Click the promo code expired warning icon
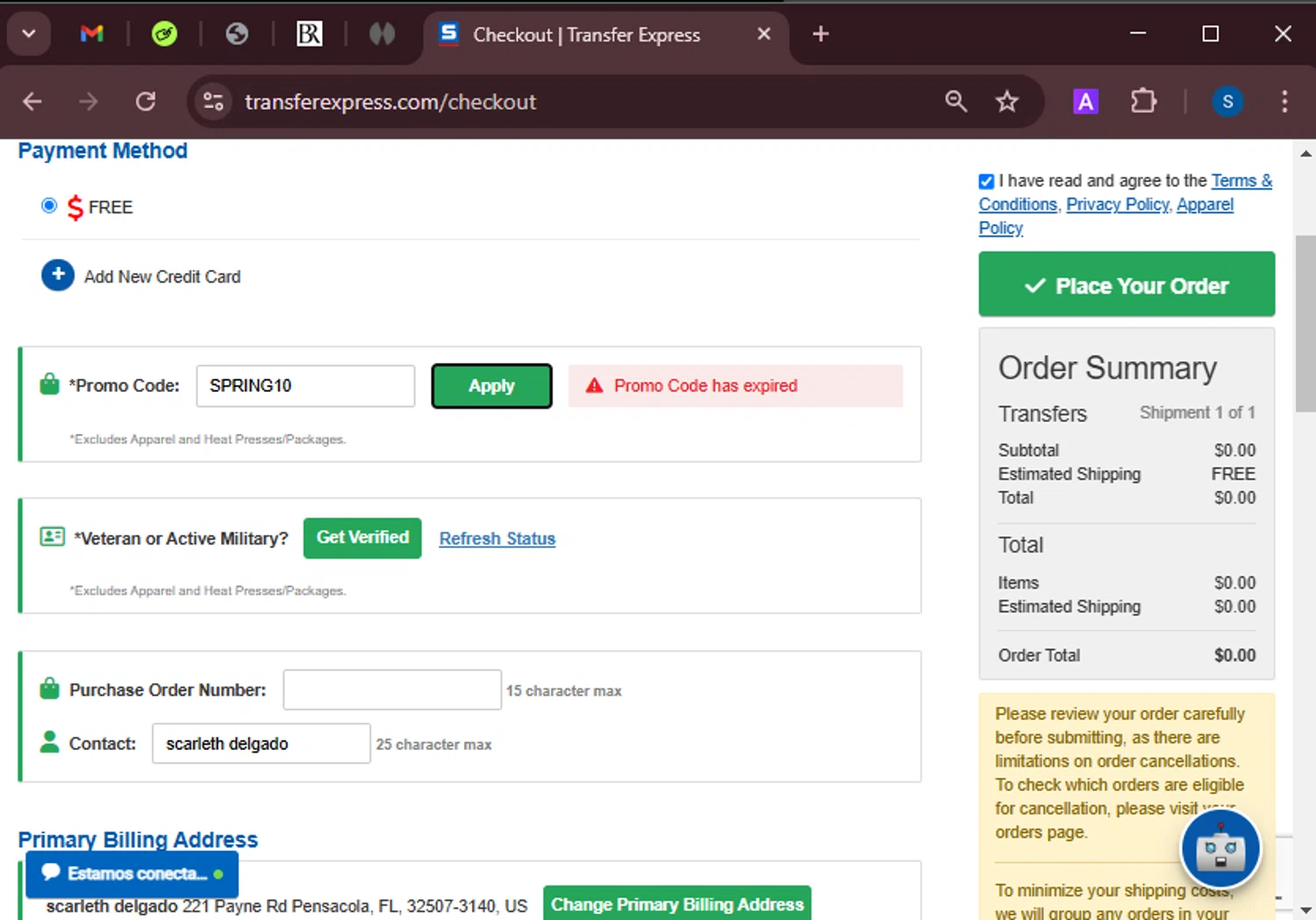Viewport: 1316px width, 920px height. [x=594, y=386]
